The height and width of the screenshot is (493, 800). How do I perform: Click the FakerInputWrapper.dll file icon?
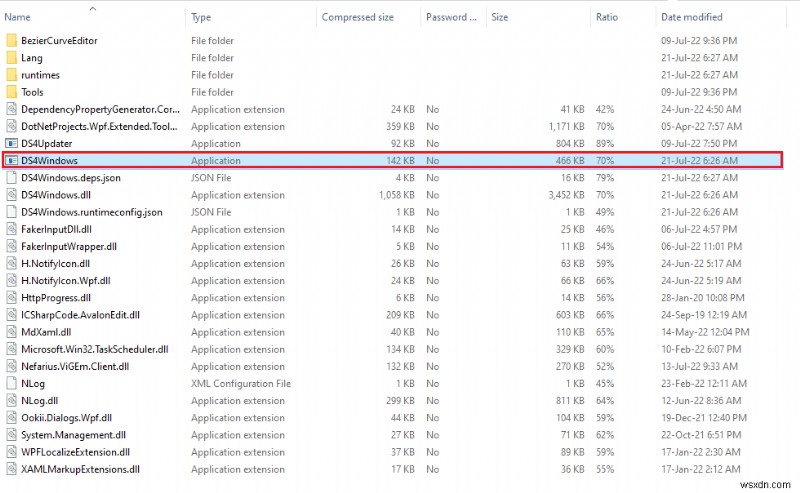click(x=11, y=246)
